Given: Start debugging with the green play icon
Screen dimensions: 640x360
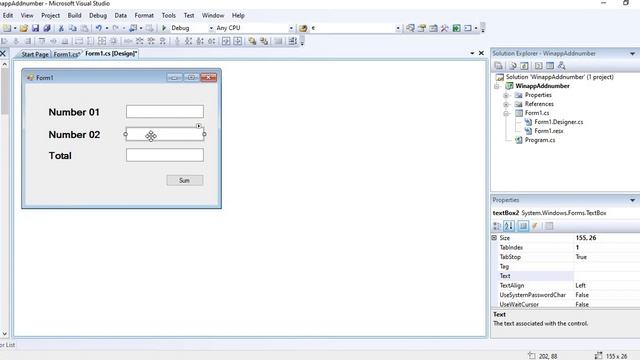Looking at the screenshot, I should point(164,28).
